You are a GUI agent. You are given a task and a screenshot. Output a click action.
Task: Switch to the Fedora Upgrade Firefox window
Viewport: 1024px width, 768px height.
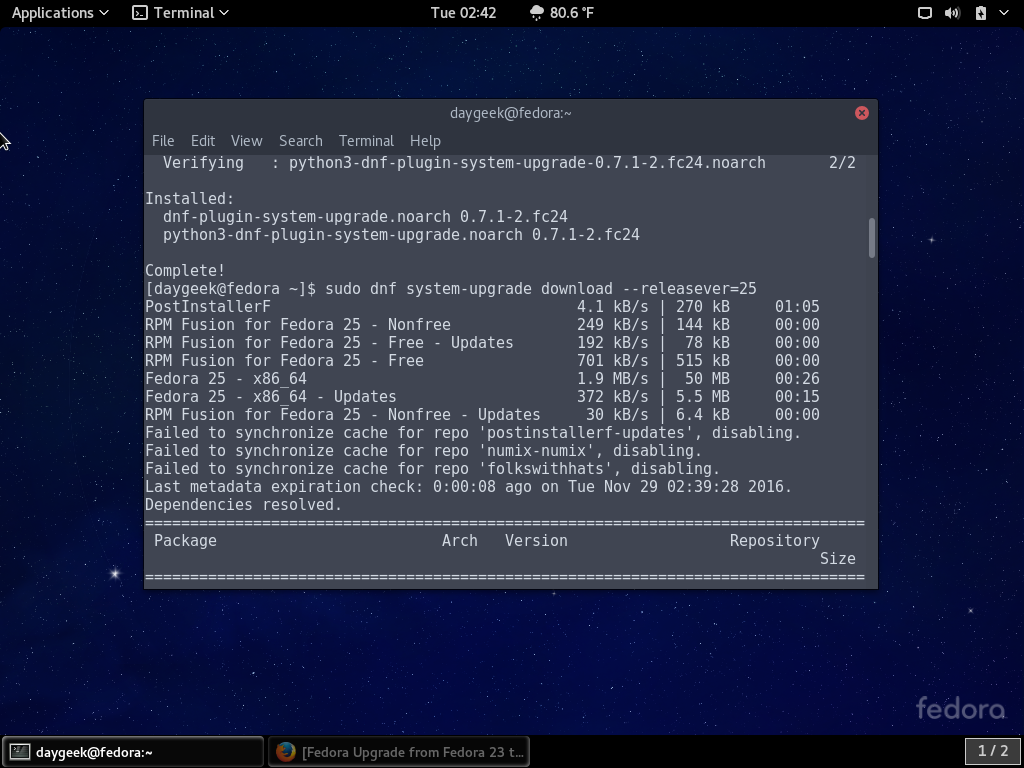399,752
